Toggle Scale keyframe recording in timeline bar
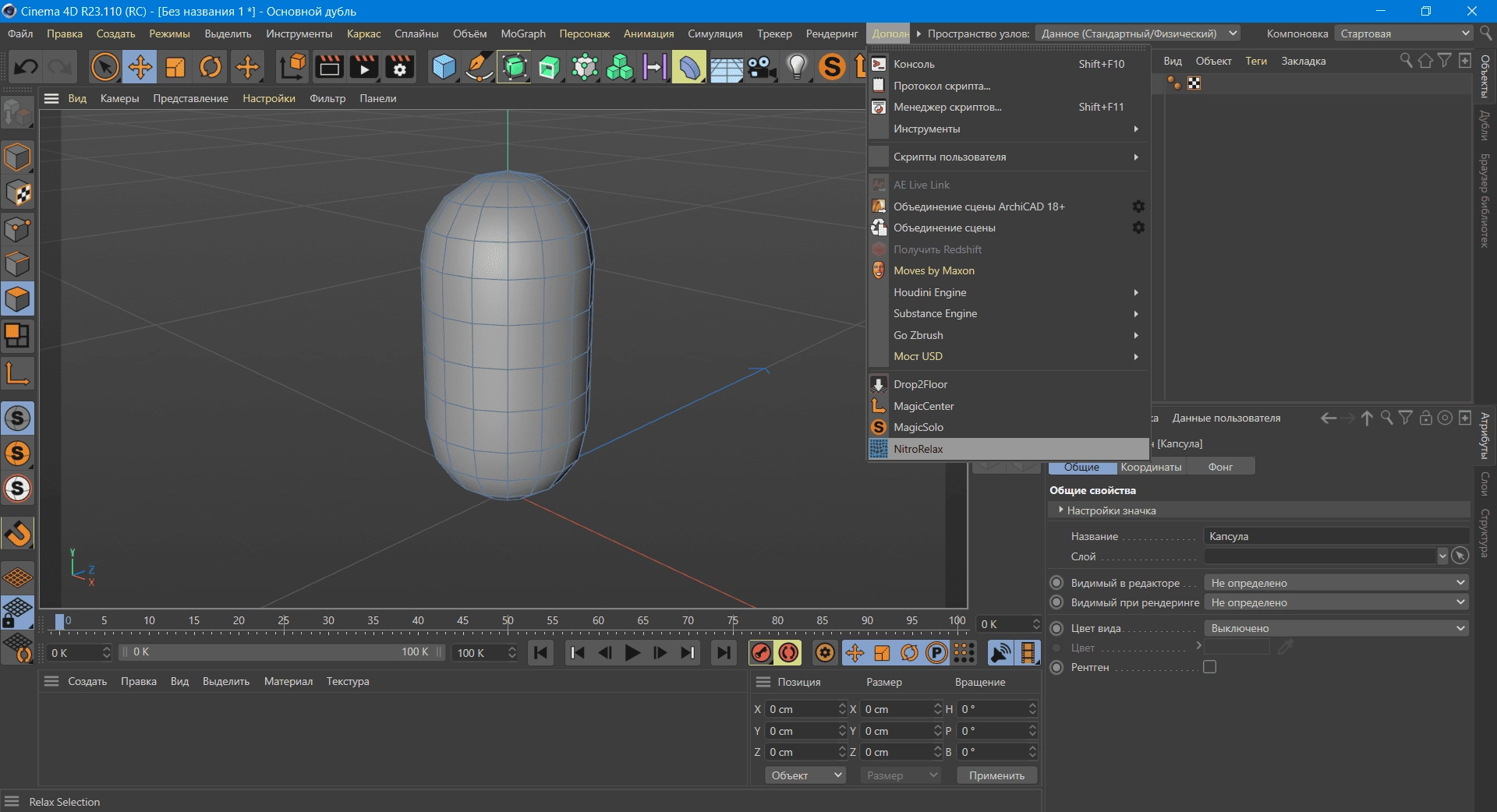This screenshot has height=812, width=1497. pyautogui.click(x=883, y=653)
